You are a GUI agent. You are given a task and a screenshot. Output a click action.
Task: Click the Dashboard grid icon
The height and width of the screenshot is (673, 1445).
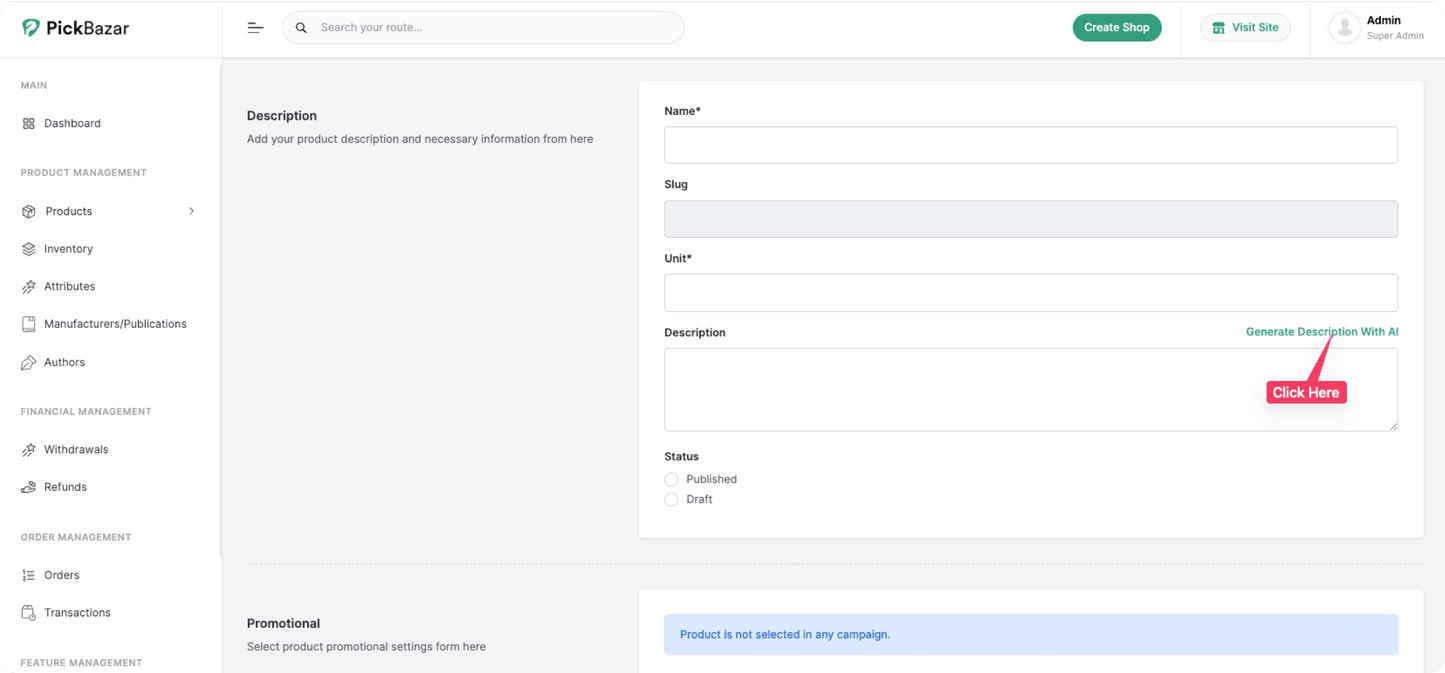(x=28, y=124)
